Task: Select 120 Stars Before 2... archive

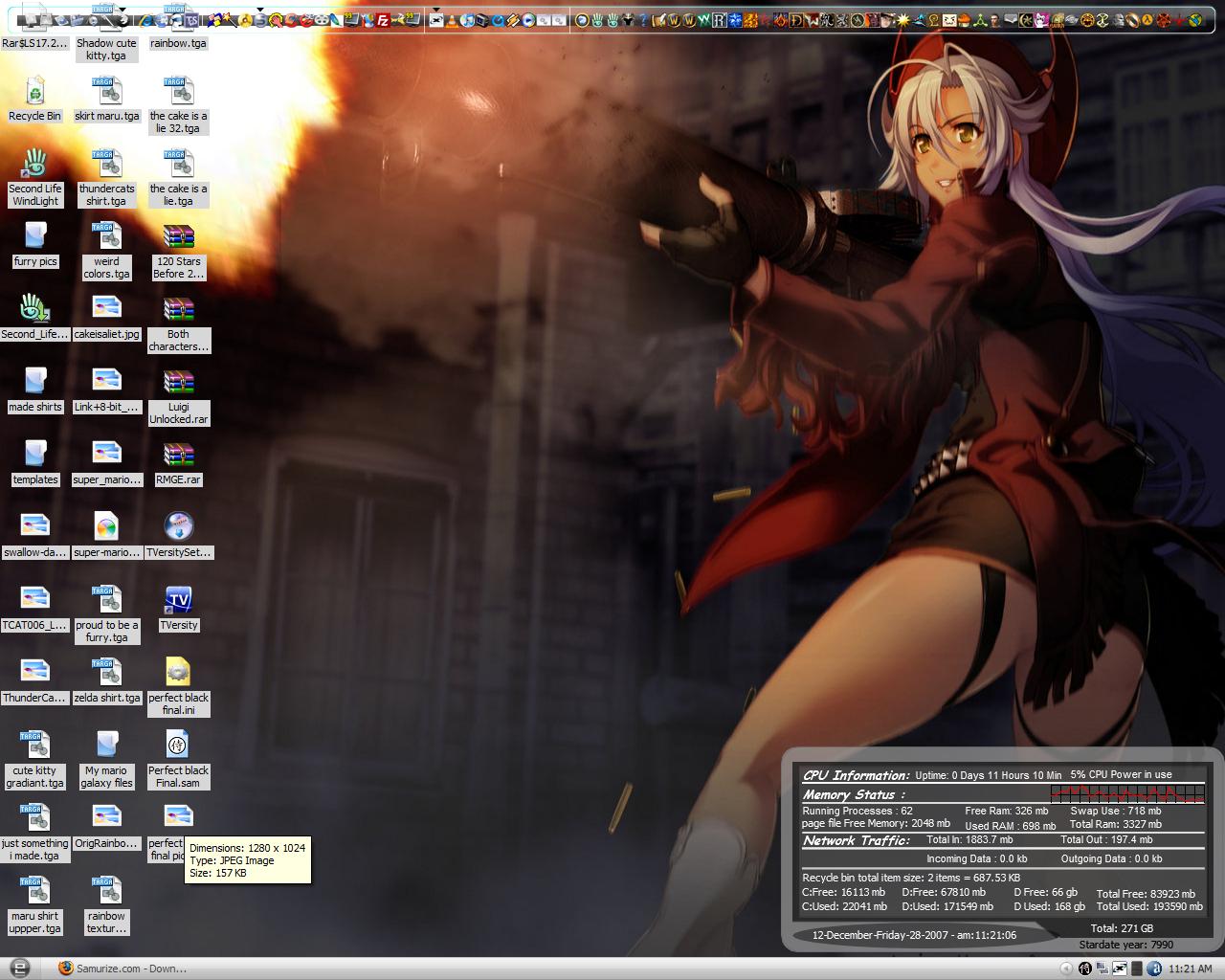Action: click(x=178, y=250)
